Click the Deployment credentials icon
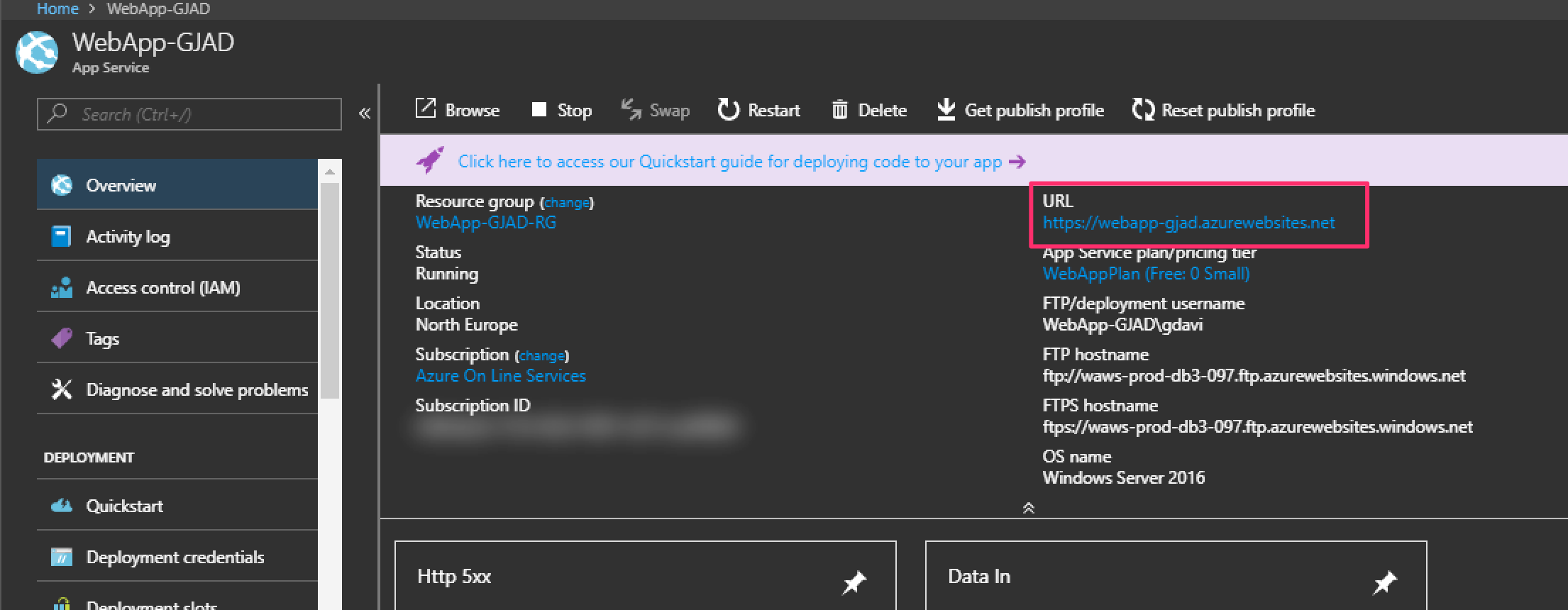This screenshot has height=610, width=1568. click(x=62, y=557)
